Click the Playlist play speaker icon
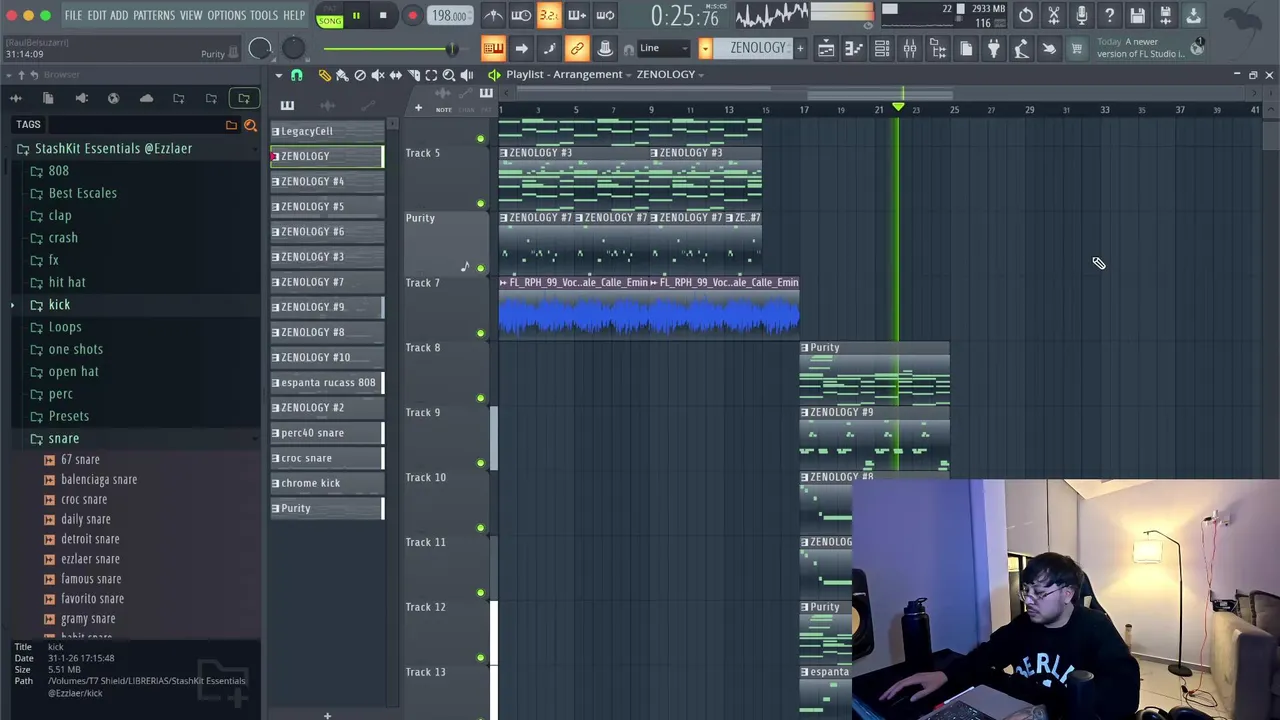Screen dimensions: 1280x720 tap(467, 75)
